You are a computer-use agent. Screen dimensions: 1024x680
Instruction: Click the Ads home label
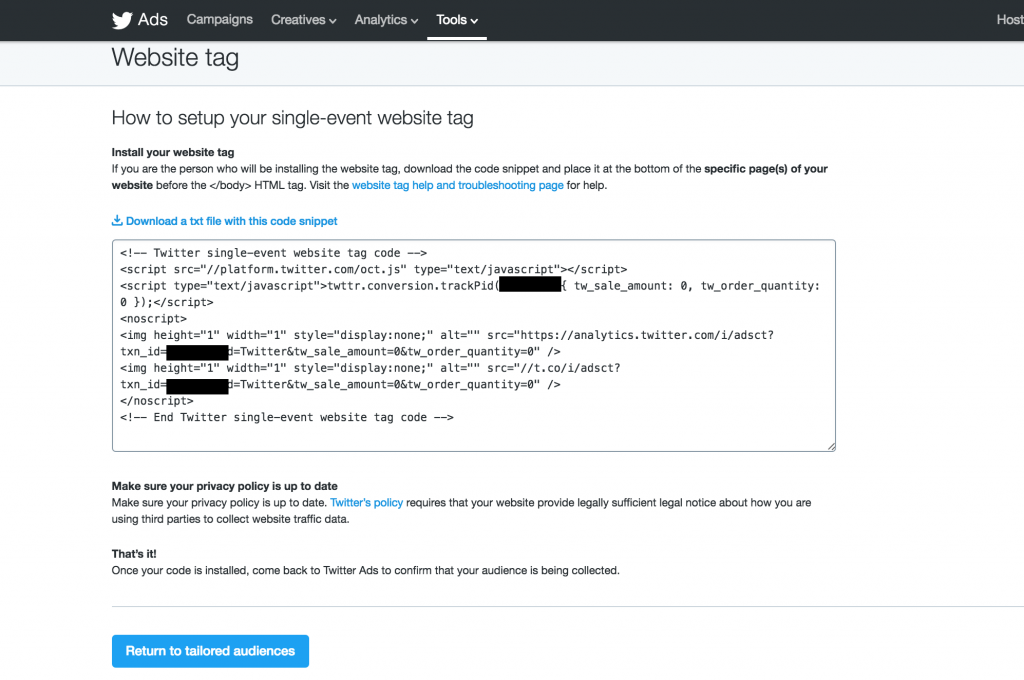(153, 20)
